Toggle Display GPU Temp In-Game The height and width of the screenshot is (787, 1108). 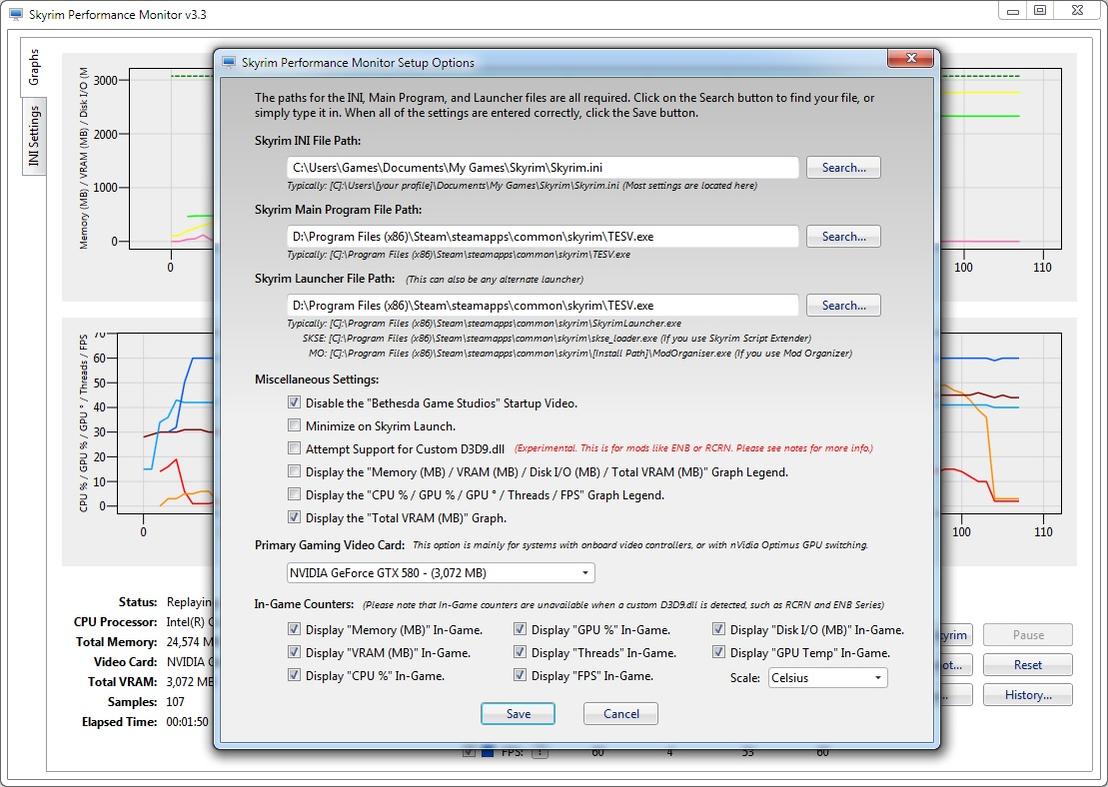[x=718, y=652]
